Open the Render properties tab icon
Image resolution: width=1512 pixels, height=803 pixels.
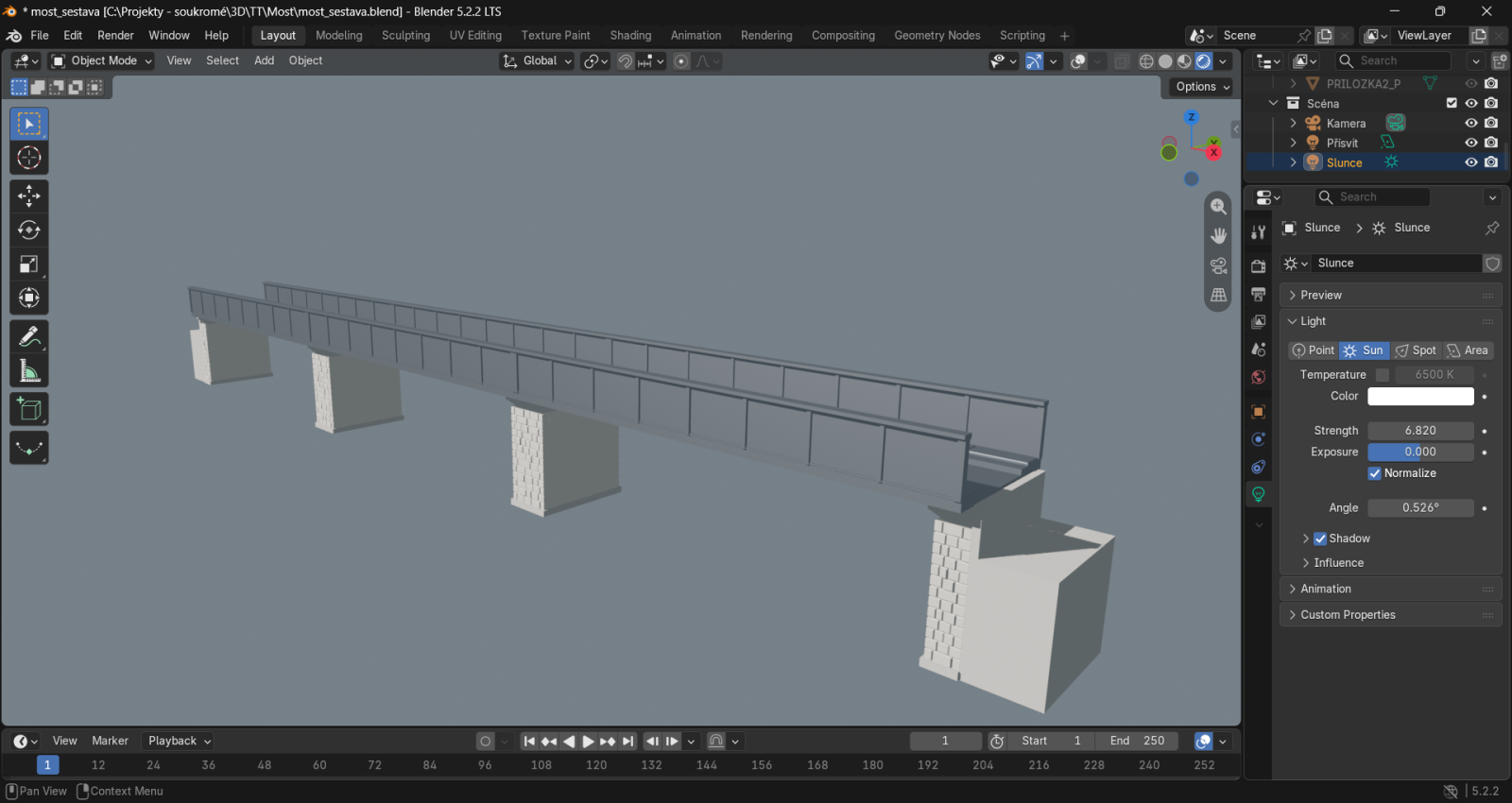click(1259, 266)
